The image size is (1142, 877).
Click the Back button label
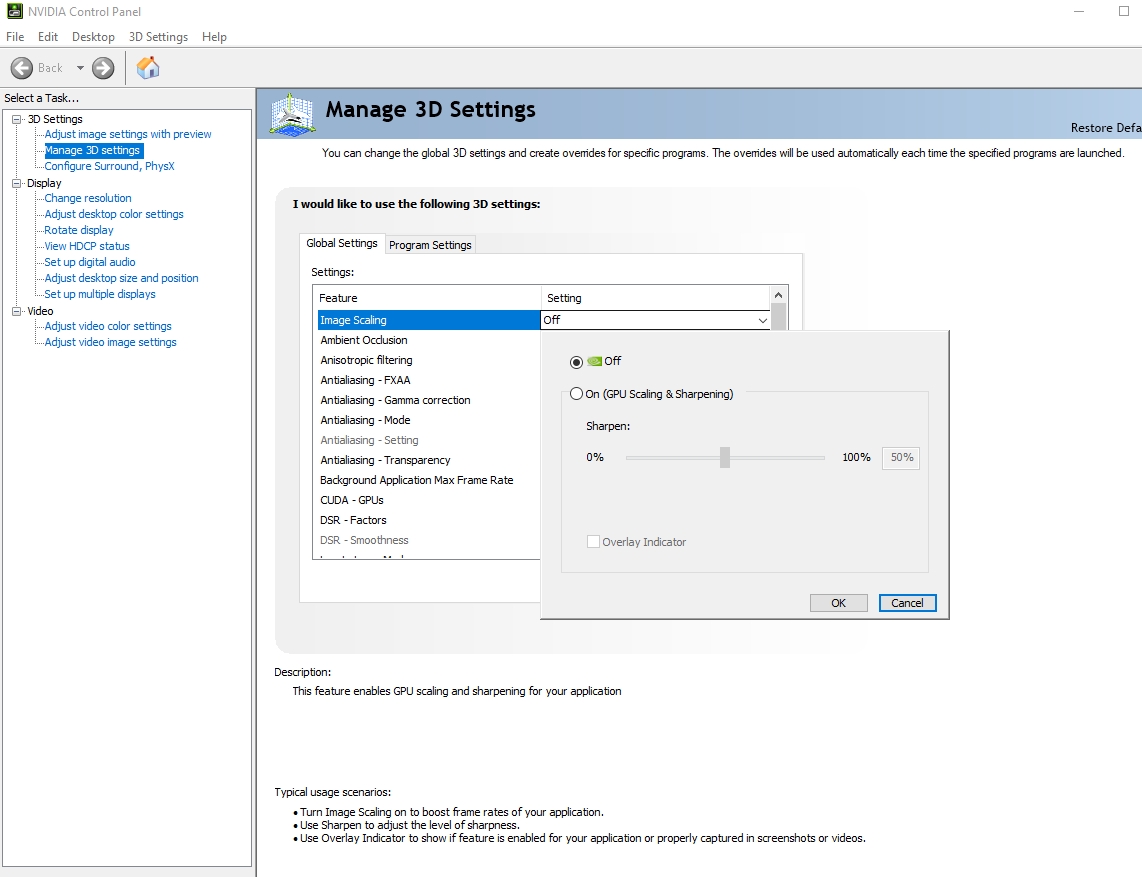click(x=50, y=68)
